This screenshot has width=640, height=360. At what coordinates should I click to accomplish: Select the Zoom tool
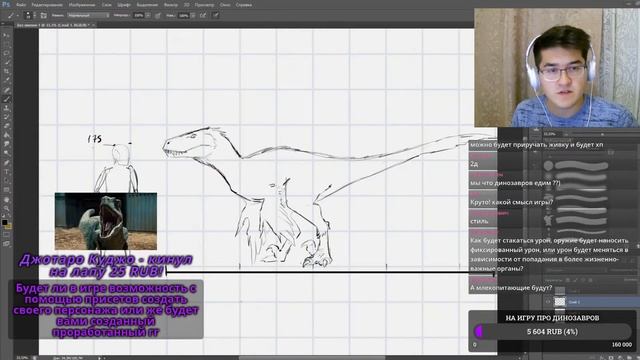pos(6,209)
